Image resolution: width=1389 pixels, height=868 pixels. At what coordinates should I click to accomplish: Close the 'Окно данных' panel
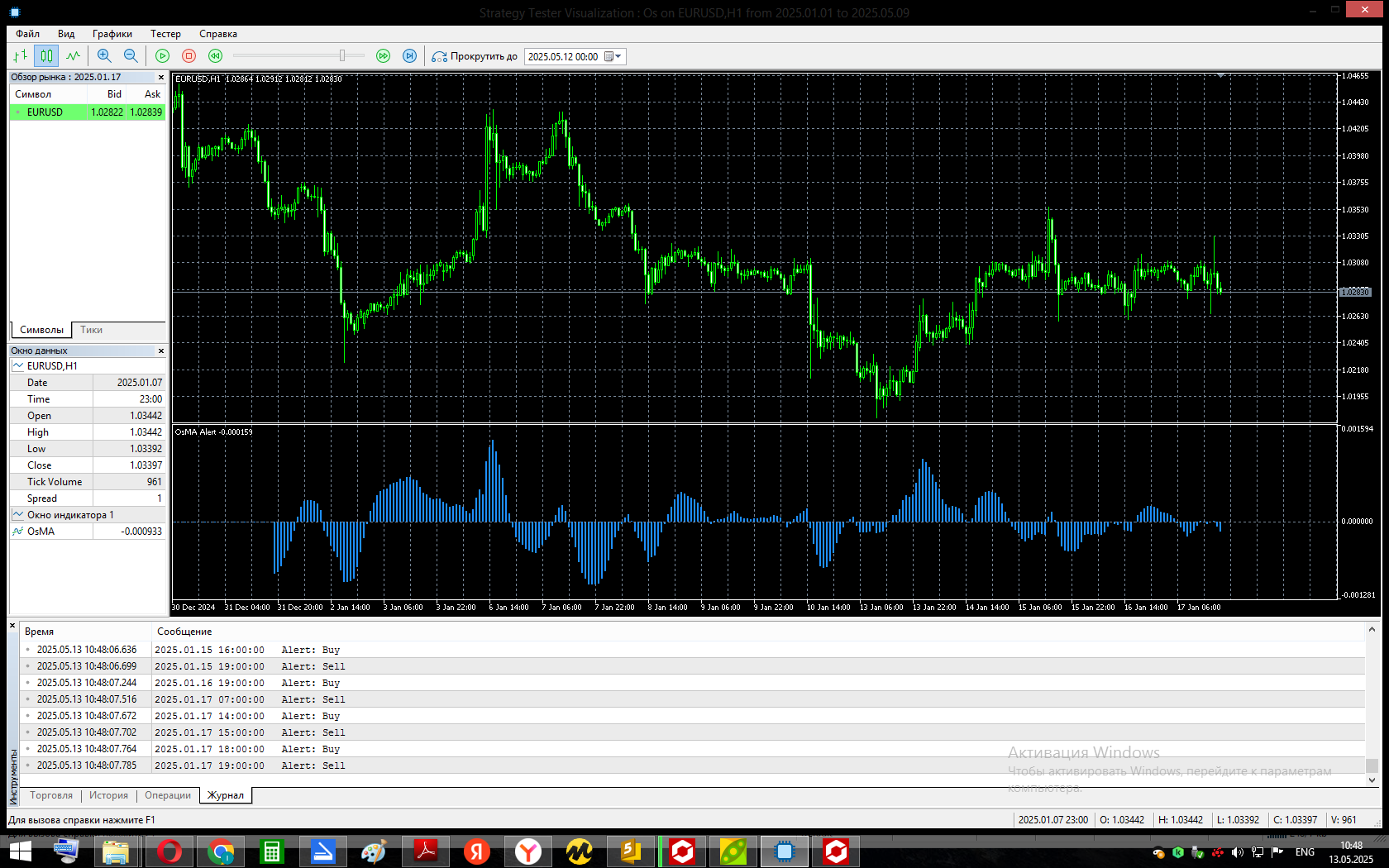pos(160,351)
